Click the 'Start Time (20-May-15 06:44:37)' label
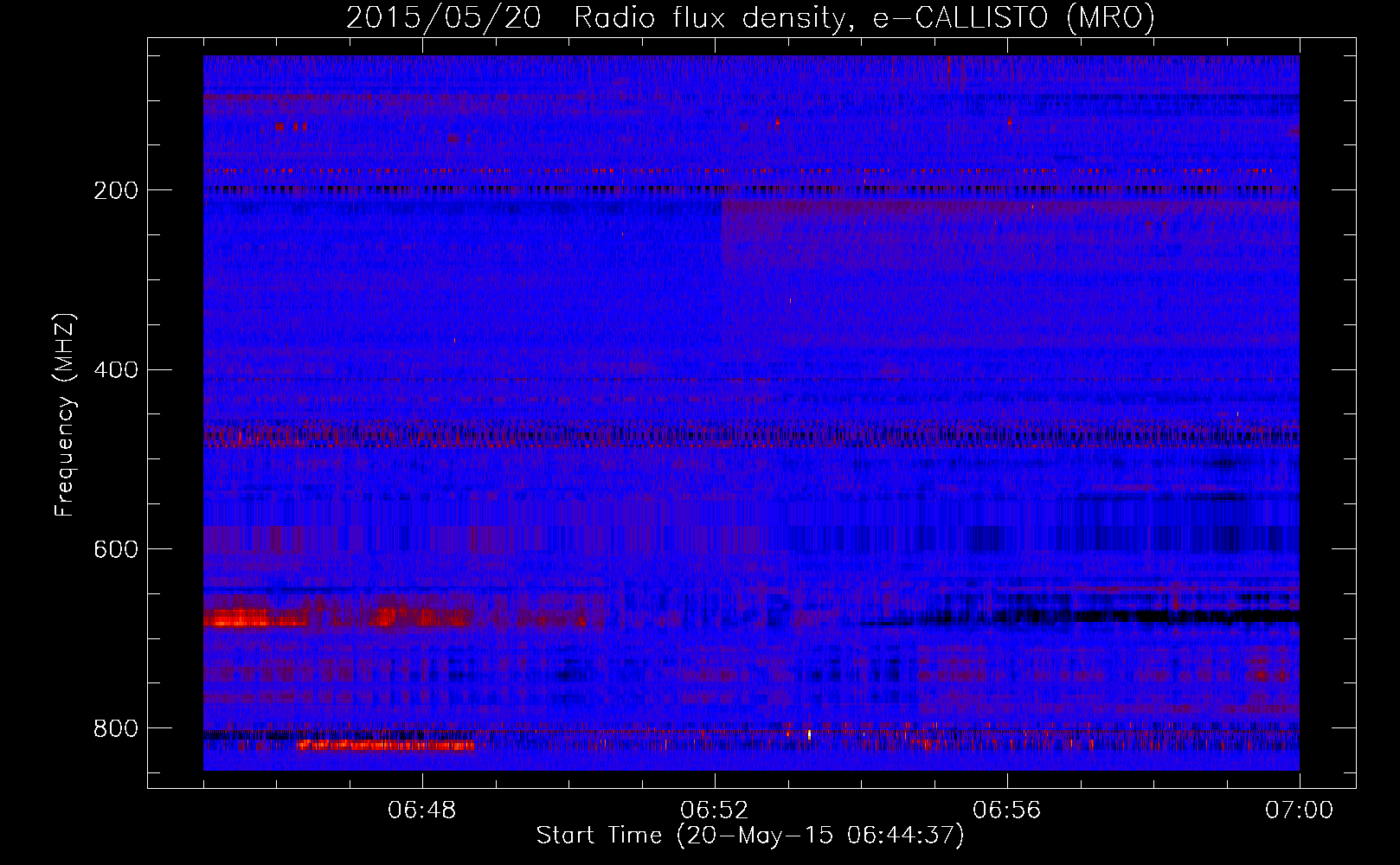The height and width of the screenshot is (865, 1400). tap(750, 835)
